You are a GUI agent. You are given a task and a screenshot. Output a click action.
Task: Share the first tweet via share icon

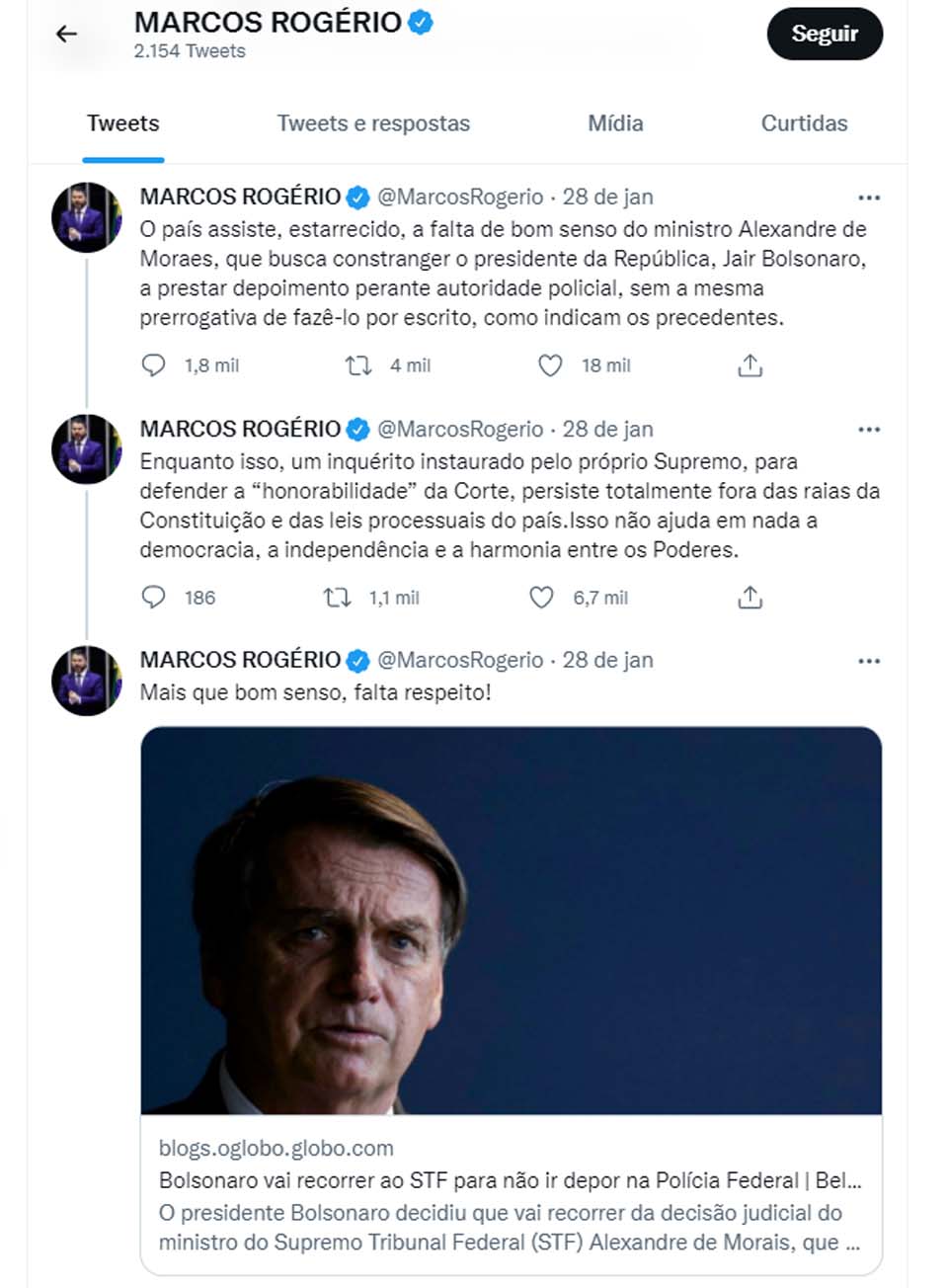tap(750, 365)
